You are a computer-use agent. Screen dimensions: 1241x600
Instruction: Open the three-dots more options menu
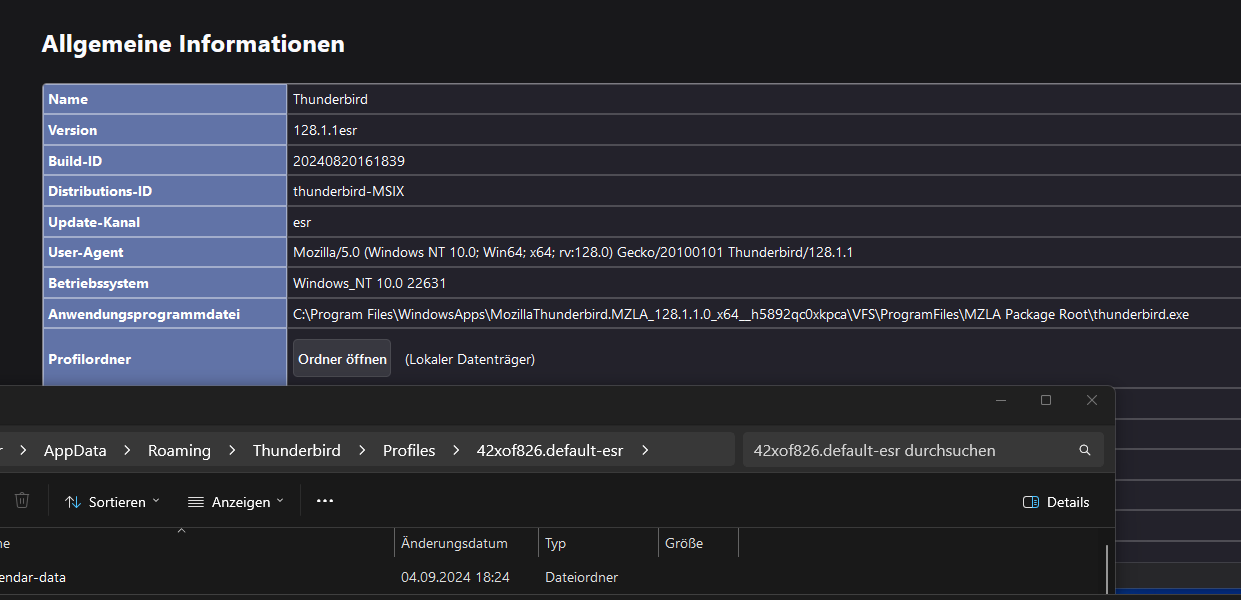tap(324, 501)
